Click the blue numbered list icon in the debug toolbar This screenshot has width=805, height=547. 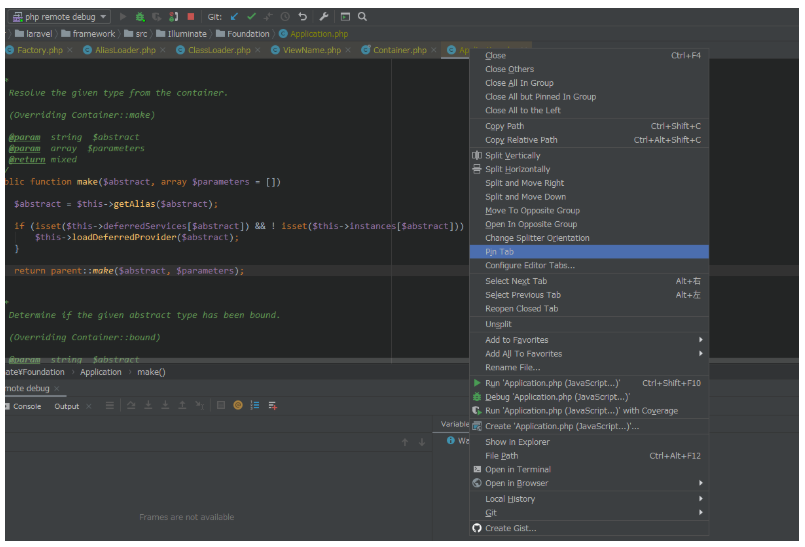[x=255, y=405]
